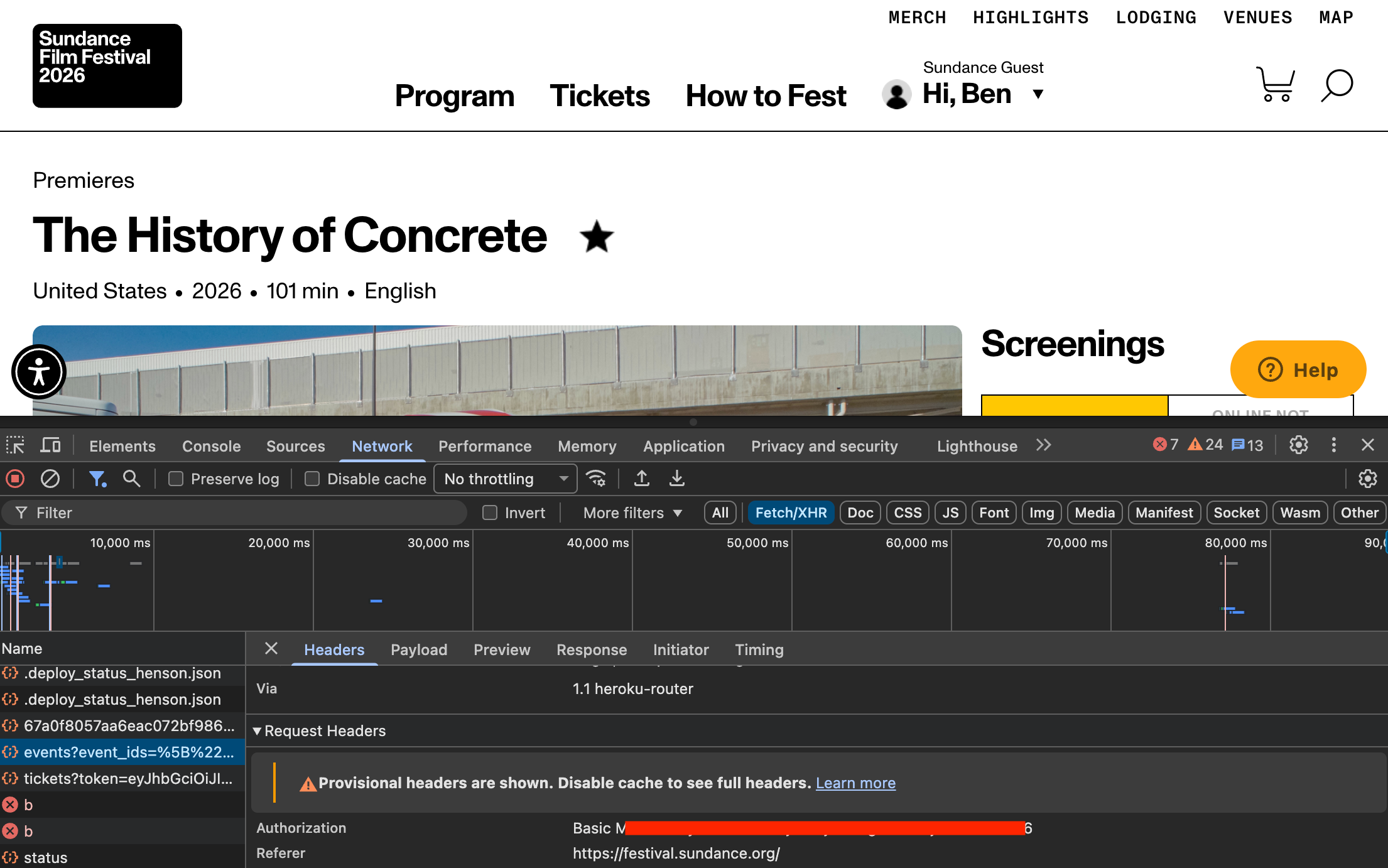Click the user avatar icon
The height and width of the screenshot is (868, 1388).
[896, 94]
